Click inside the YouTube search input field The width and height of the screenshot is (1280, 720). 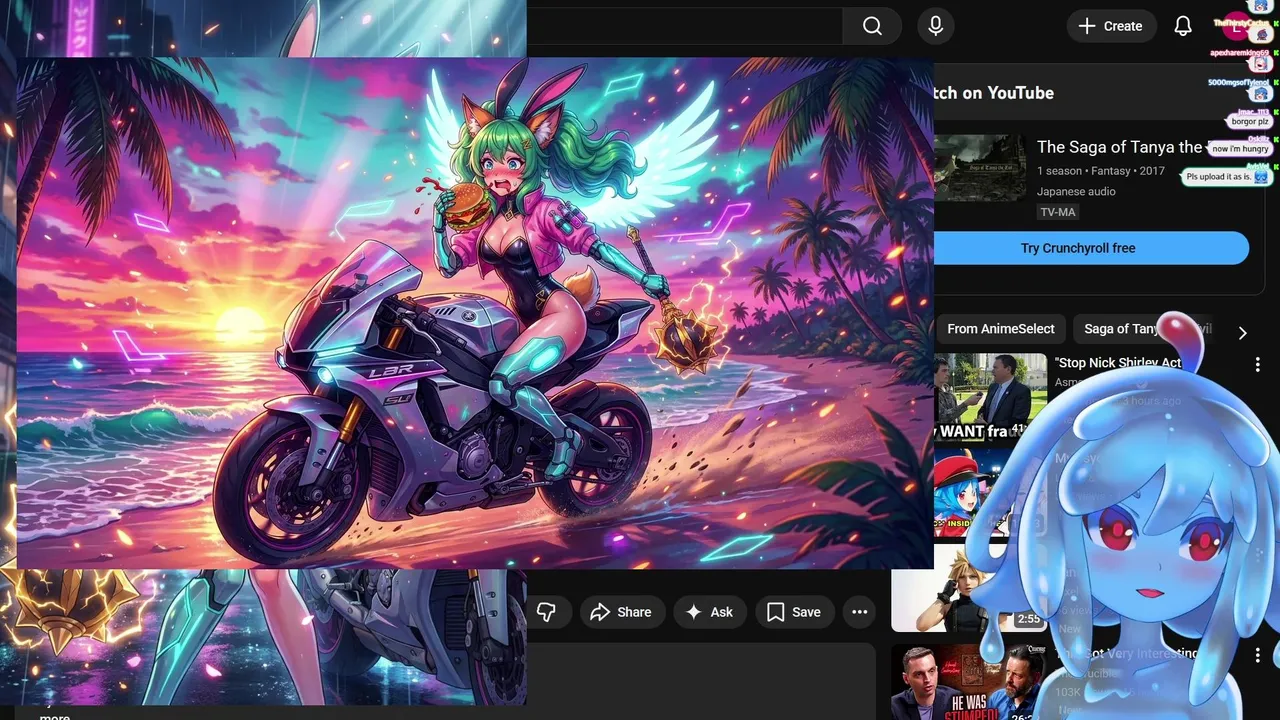[684, 26]
